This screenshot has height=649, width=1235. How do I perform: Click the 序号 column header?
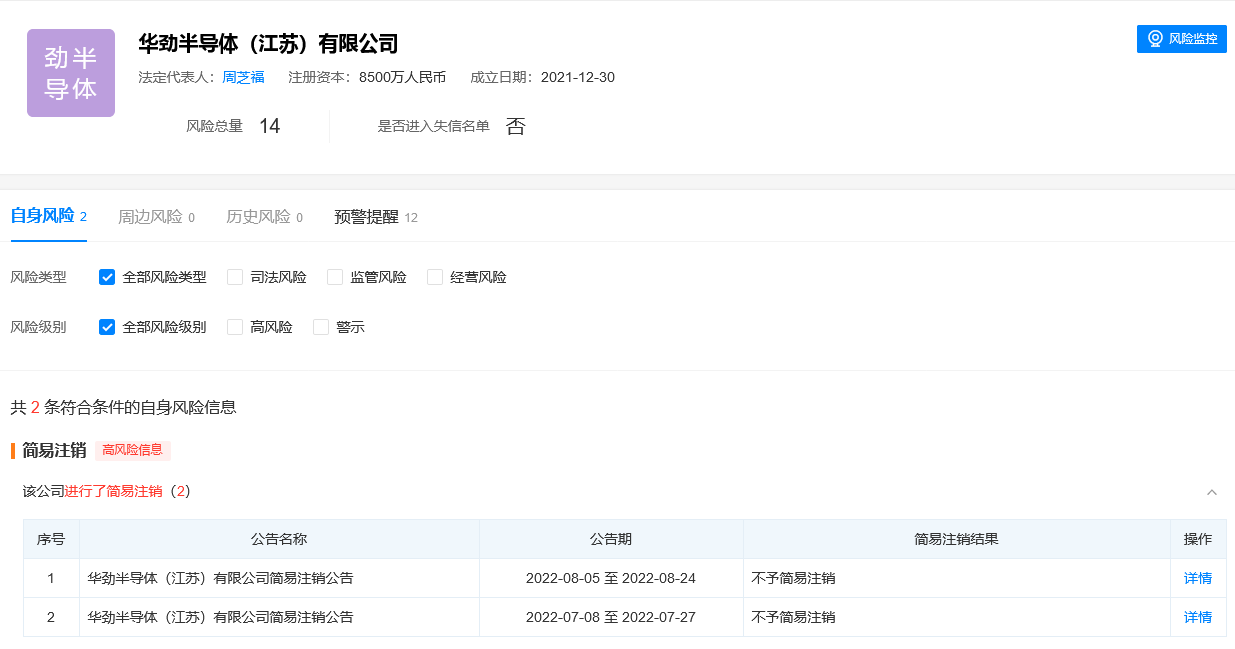pos(51,539)
